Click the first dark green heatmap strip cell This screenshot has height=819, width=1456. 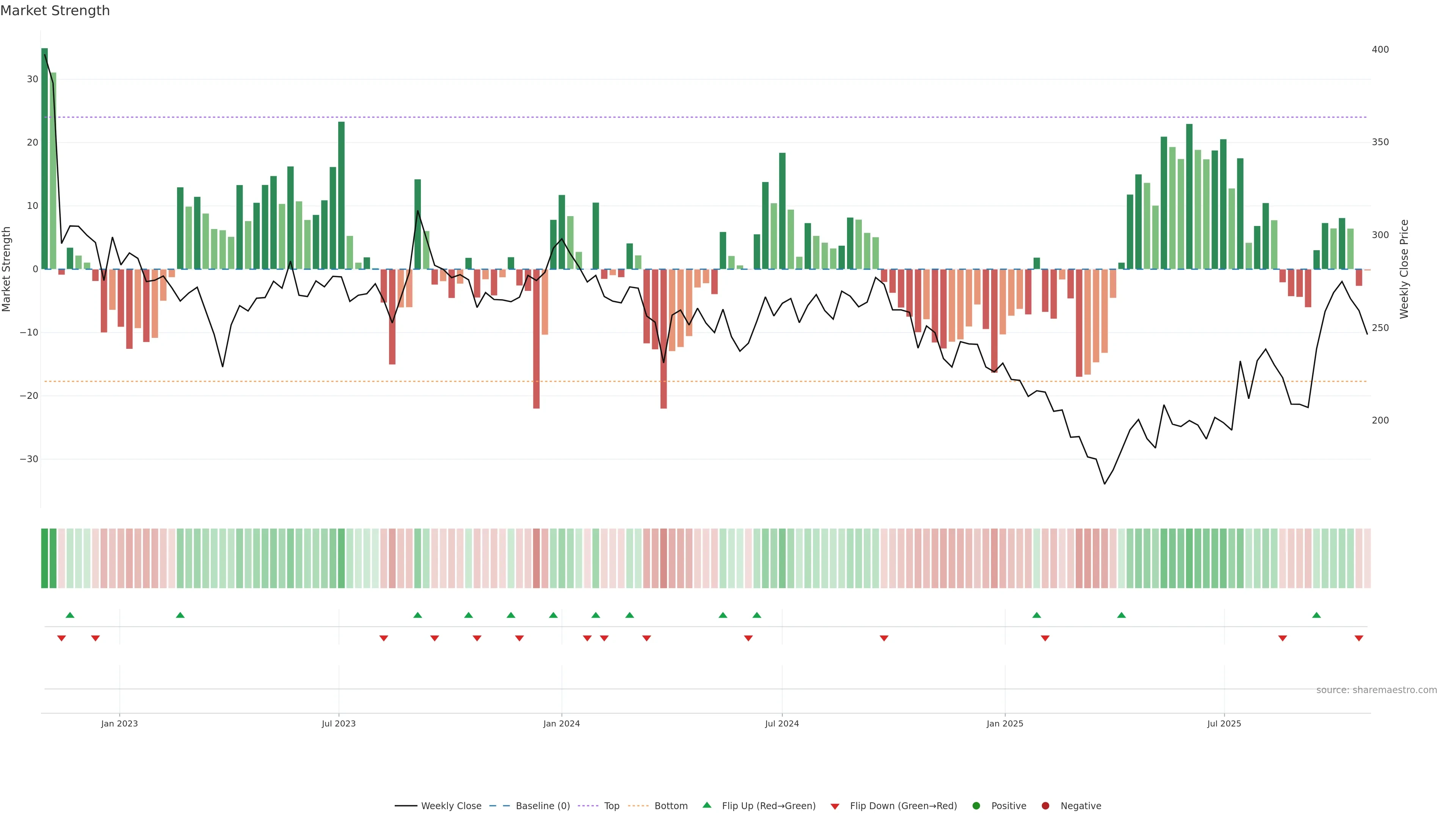pos(45,558)
